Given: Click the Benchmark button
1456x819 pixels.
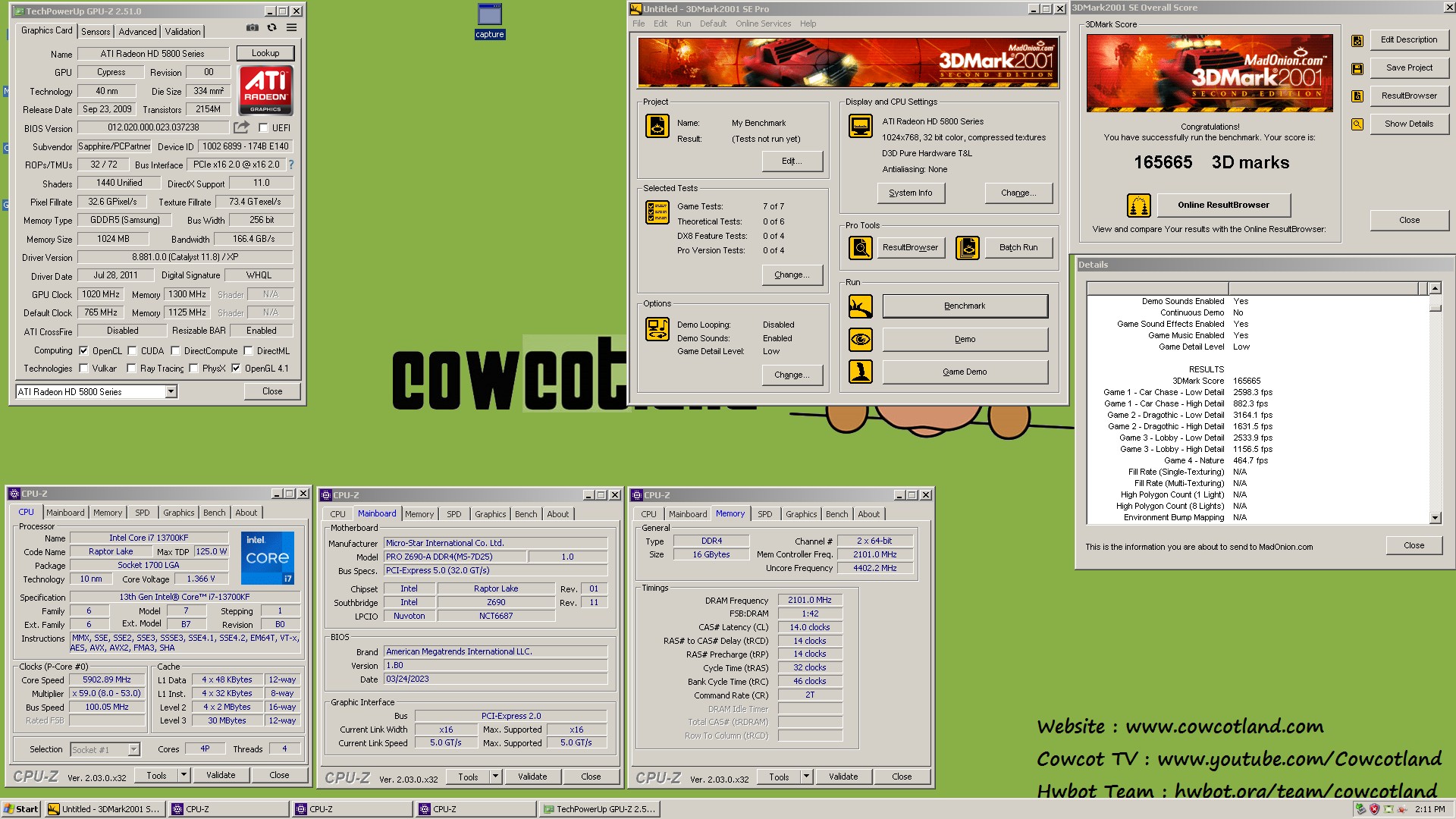Looking at the screenshot, I should [x=965, y=306].
